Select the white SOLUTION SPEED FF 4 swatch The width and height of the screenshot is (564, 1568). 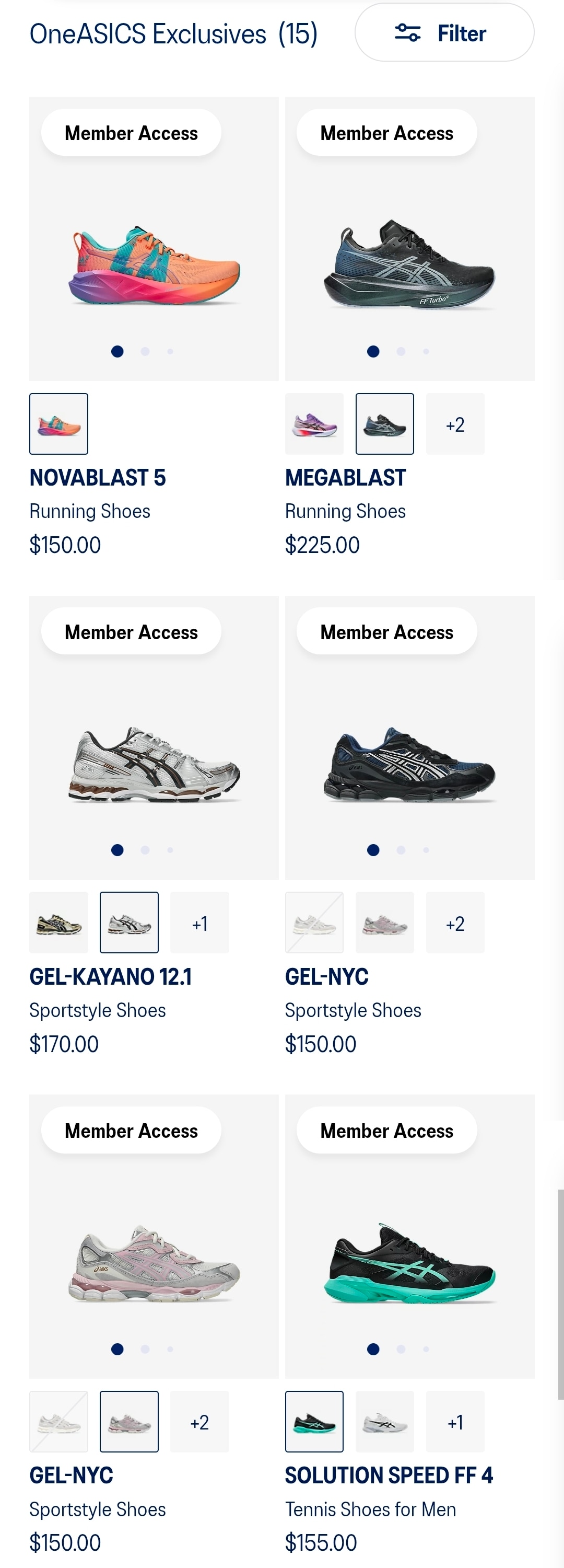coord(384,1422)
